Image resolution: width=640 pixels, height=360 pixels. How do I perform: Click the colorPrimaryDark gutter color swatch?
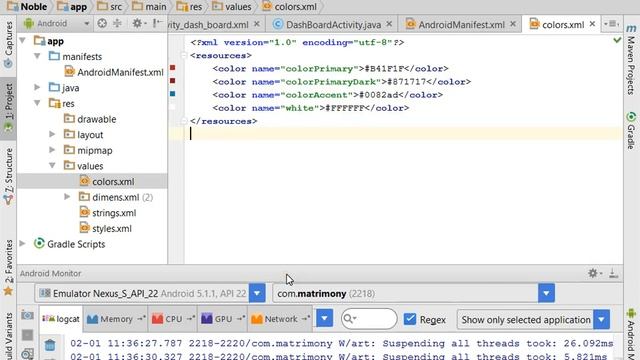point(173,81)
